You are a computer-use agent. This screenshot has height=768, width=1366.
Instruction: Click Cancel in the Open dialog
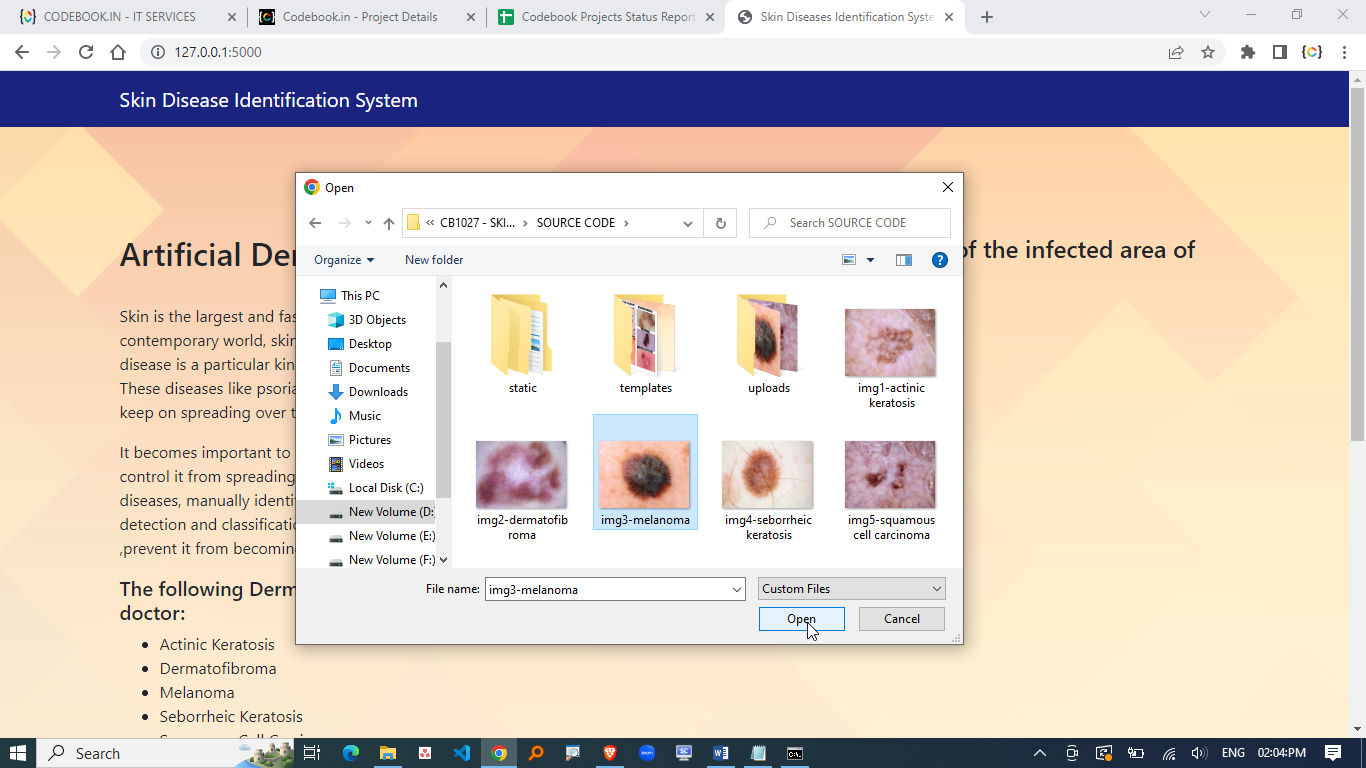coord(901,619)
